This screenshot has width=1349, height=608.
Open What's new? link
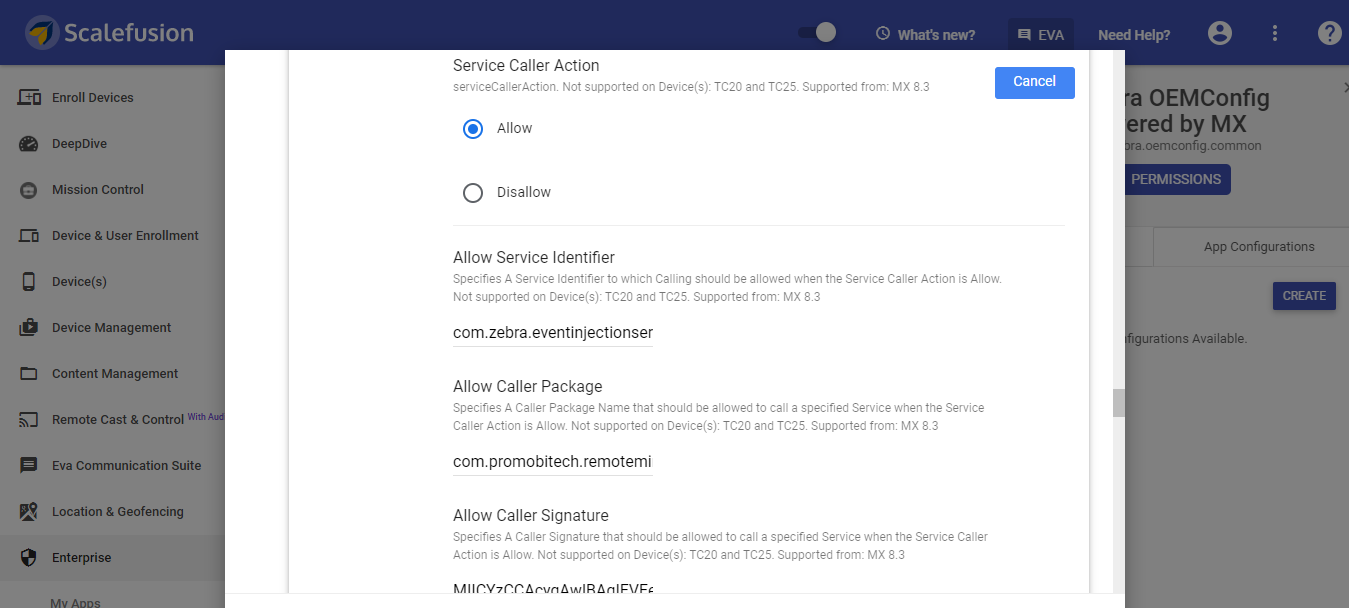936,34
